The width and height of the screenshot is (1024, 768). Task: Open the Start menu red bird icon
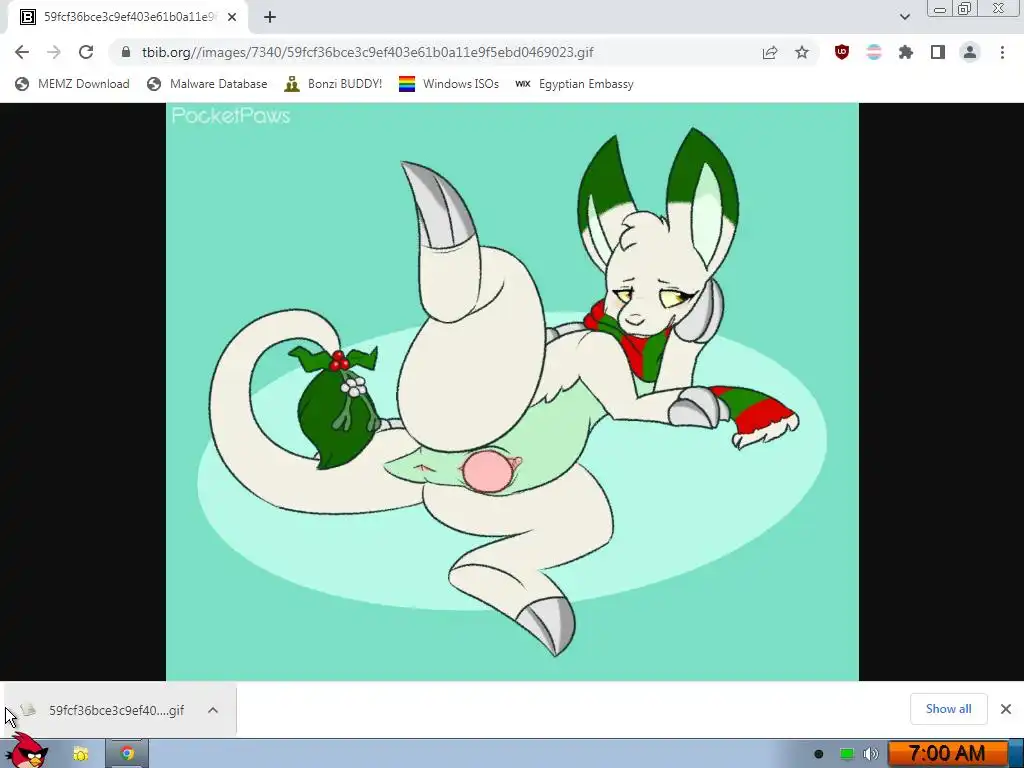click(26, 752)
